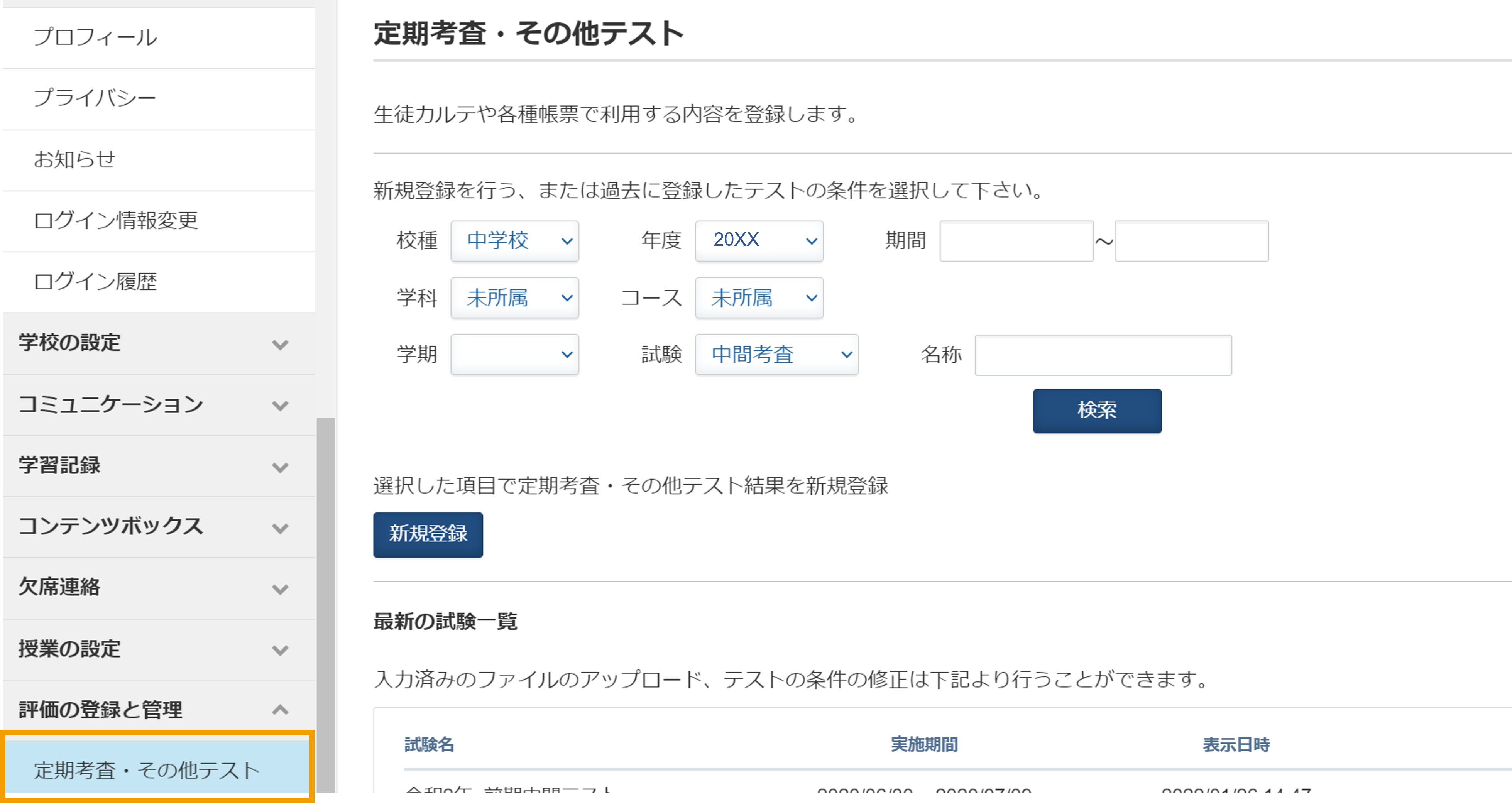Sort by 試験名 column header
The image size is (1512, 803).
pyautogui.click(x=429, y=744)
